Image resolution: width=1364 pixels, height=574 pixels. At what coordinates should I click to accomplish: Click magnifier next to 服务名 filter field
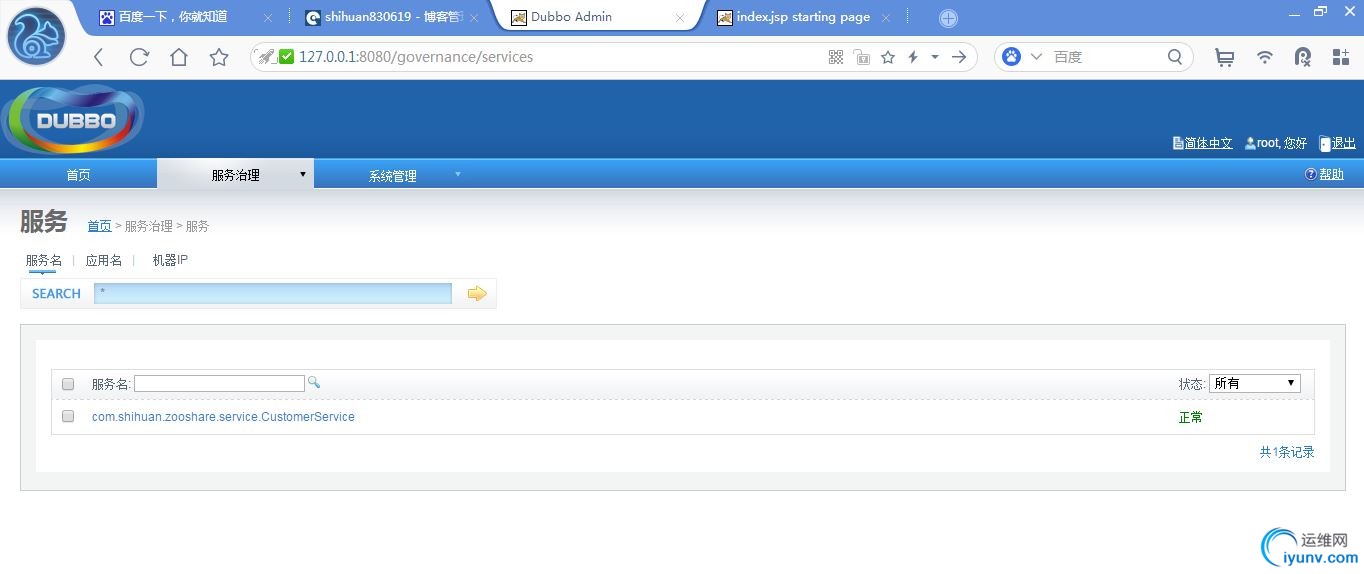[x=314, y=382]
